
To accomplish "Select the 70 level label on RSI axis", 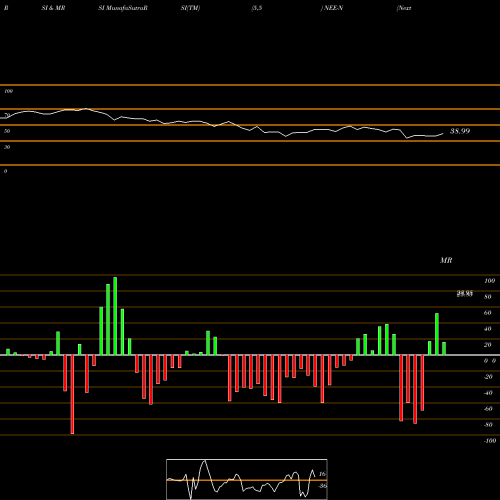I will [x=7, y=115].
